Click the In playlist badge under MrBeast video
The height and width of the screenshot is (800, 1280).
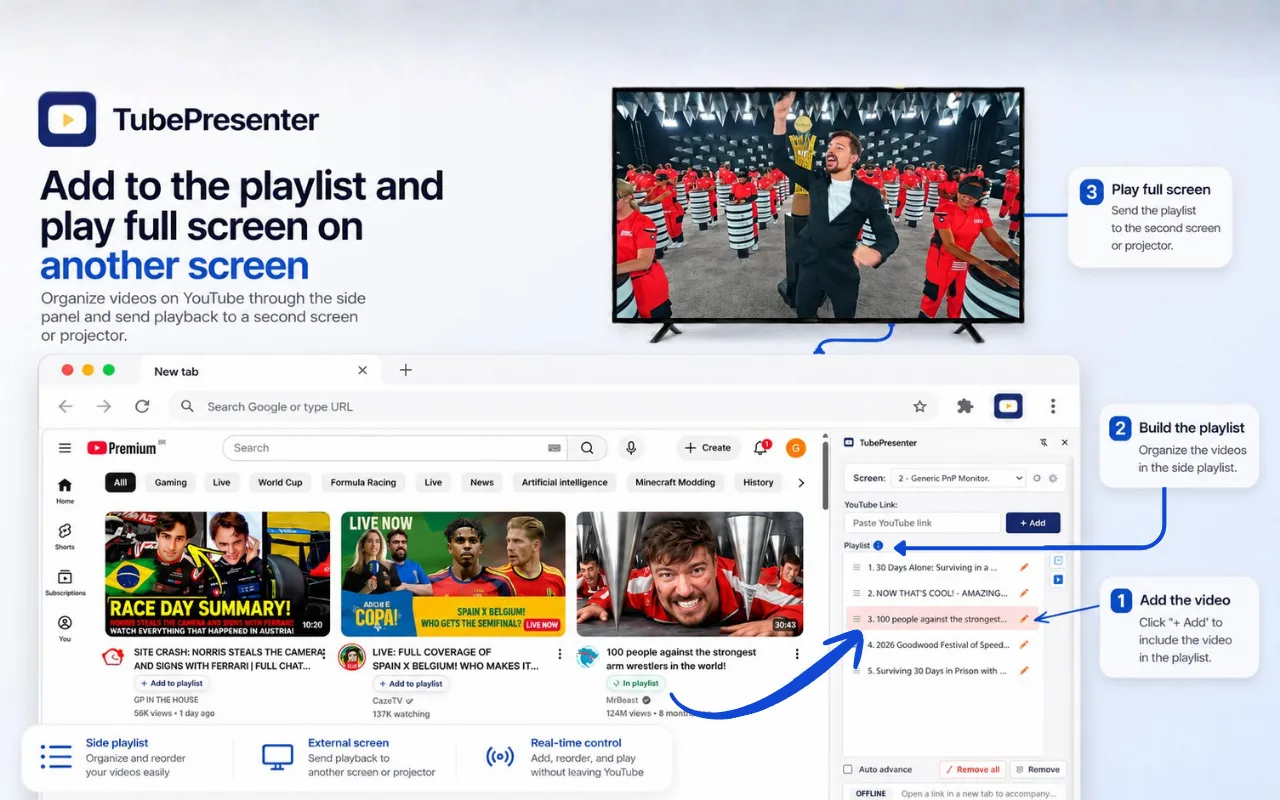point(636,683)
